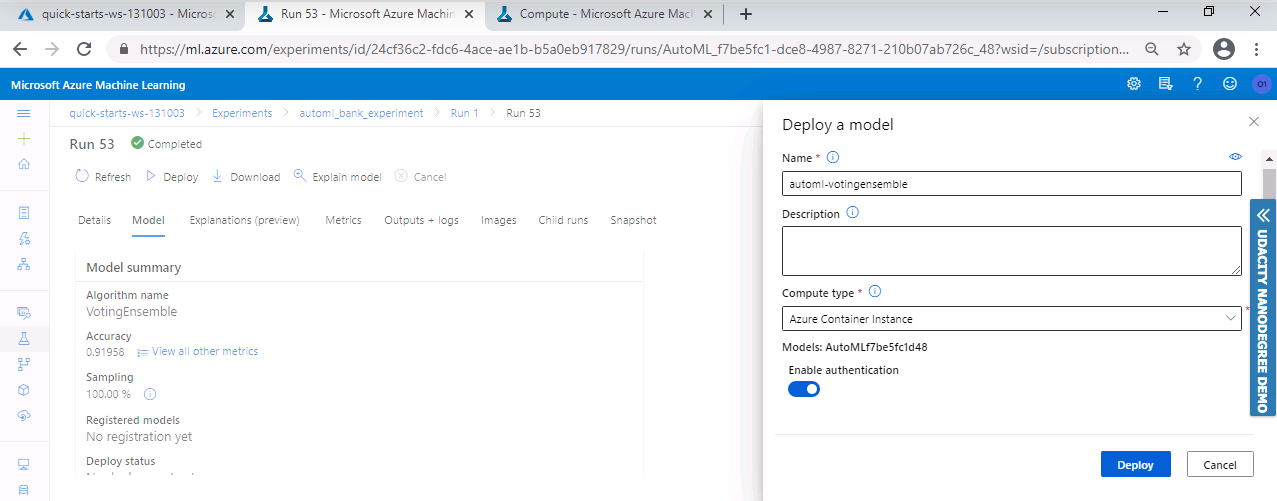Screen dimensions: 1277x501
Task: Open Designer hierarchy icon in sidebar
Action: click(24, 264)
